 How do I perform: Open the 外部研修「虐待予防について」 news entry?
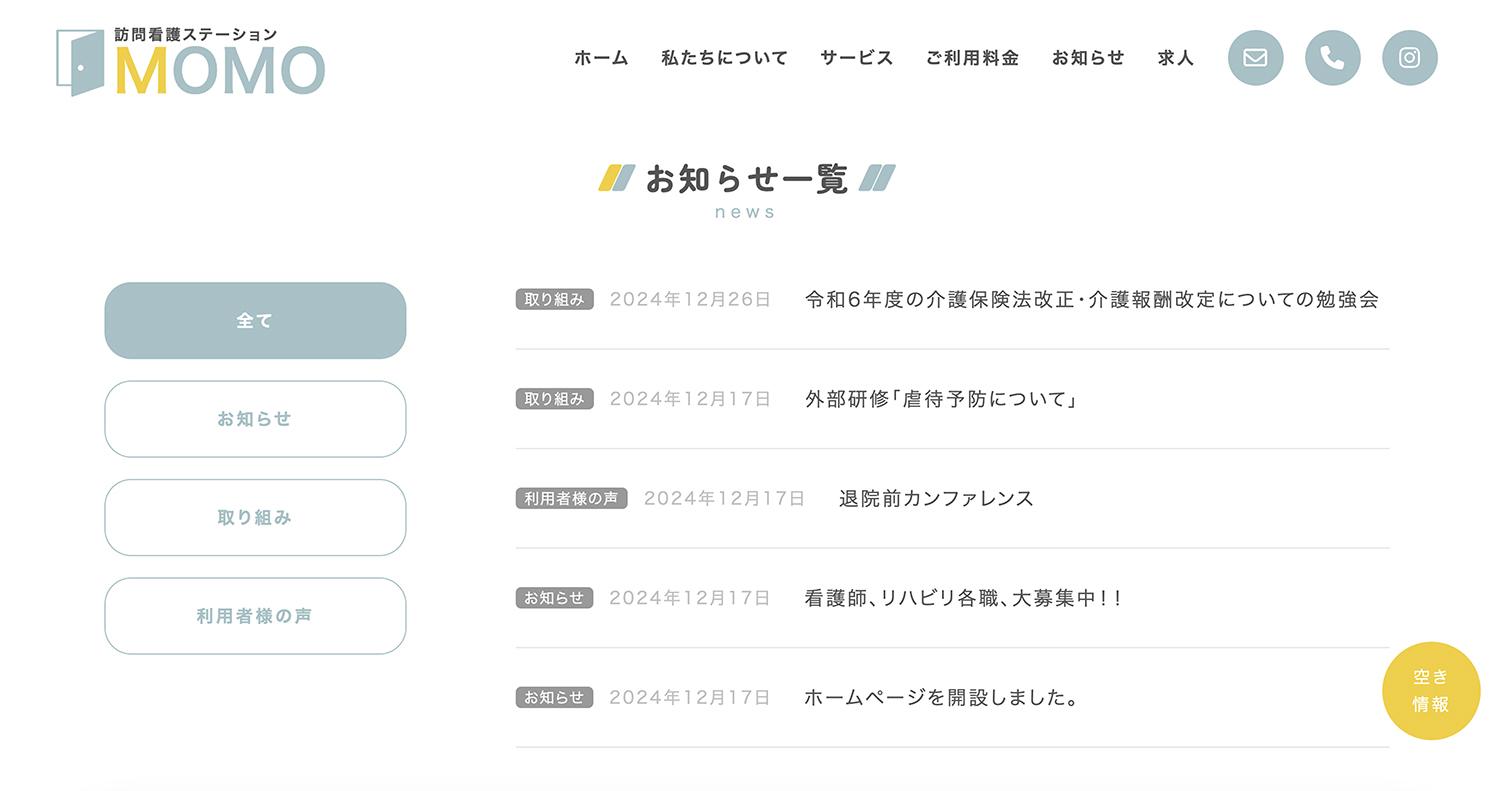pyautogui.click(x=940, y=398)
